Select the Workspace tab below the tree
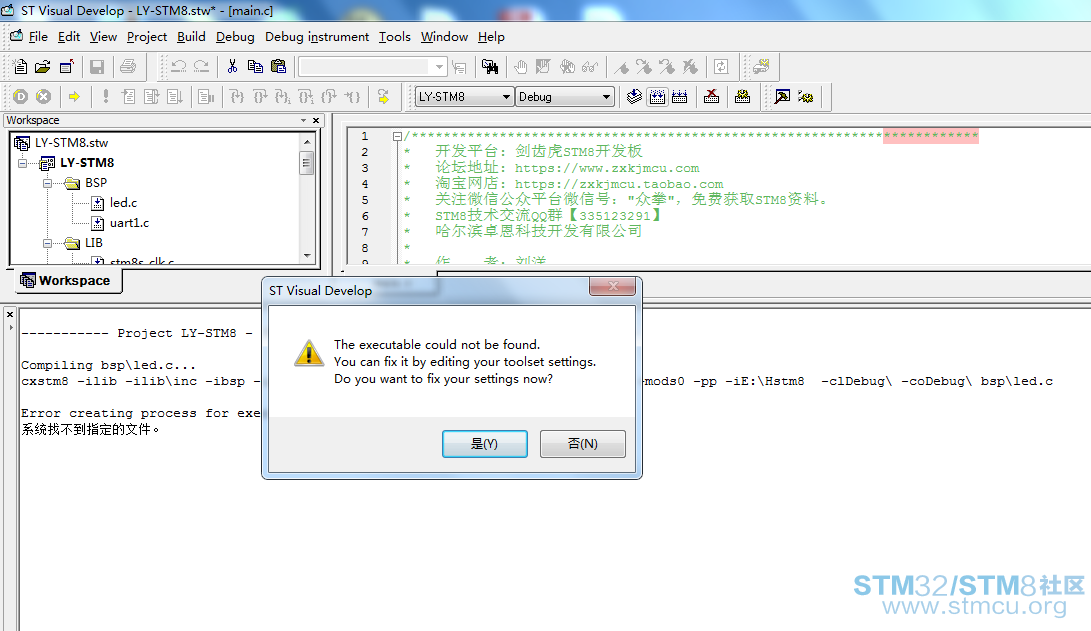 coord(67,280)
